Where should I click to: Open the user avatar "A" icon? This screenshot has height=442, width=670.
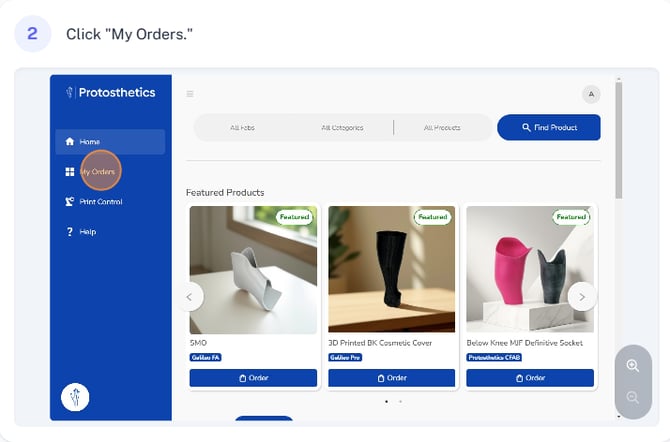pyautogui.click(x=591, y=94)
